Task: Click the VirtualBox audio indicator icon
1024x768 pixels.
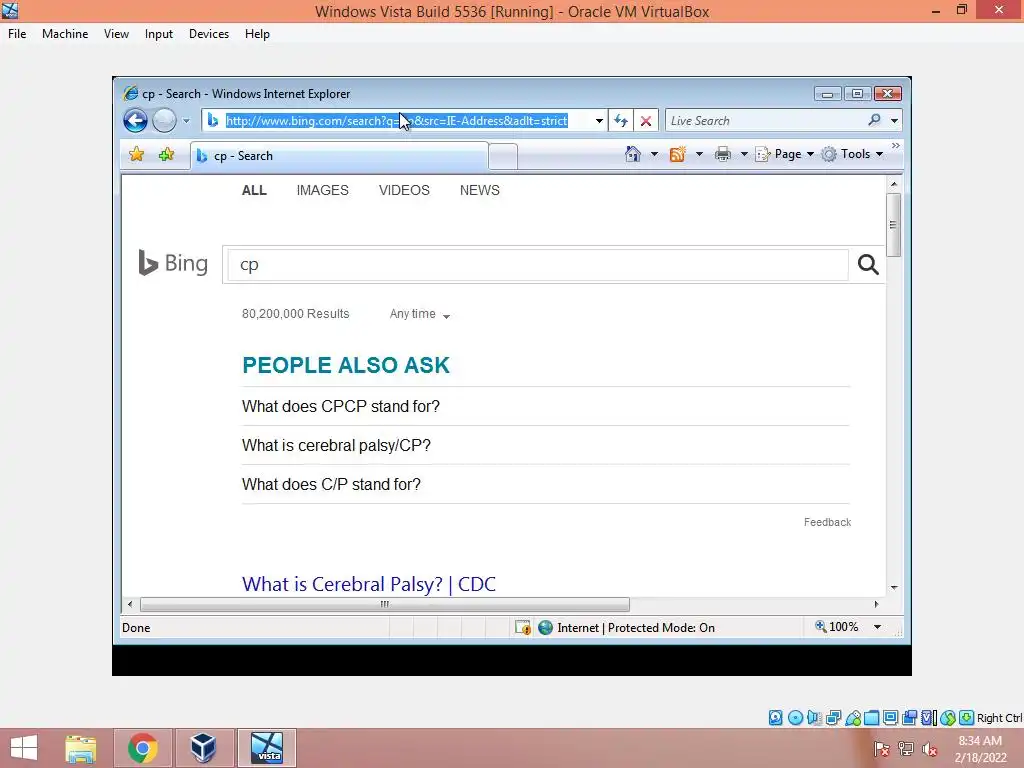Action: click(814, 718)
